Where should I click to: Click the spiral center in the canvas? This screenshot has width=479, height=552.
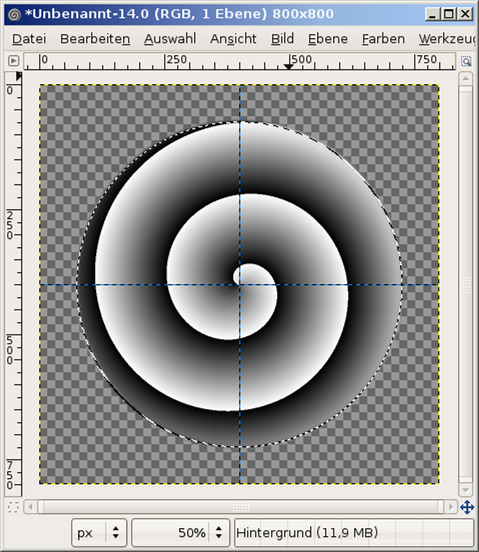click(240, 284)
